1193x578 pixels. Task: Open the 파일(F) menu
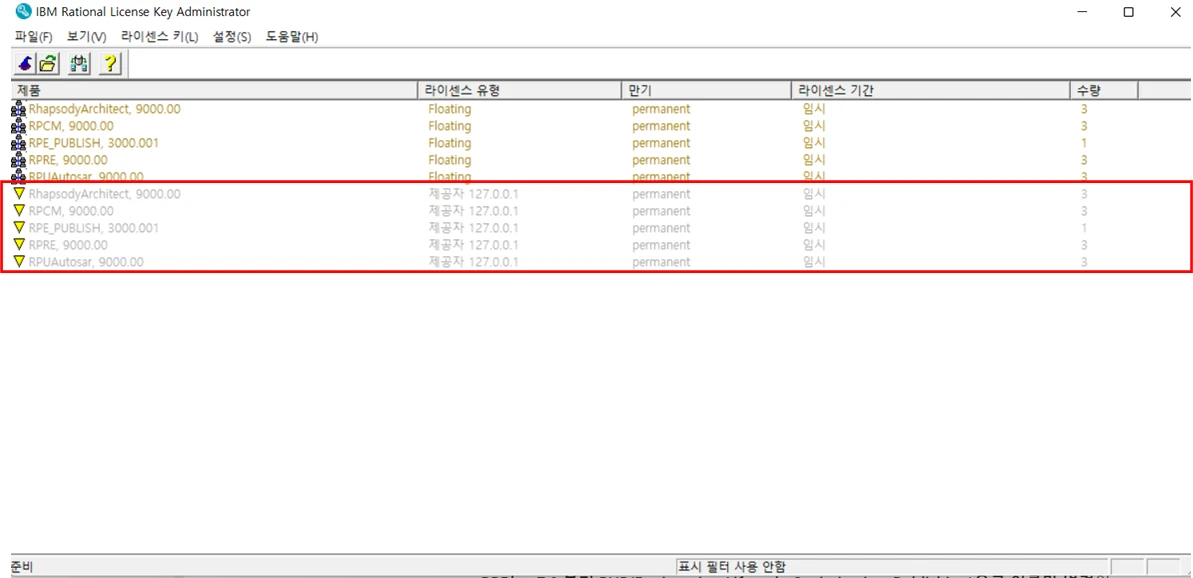33,37
